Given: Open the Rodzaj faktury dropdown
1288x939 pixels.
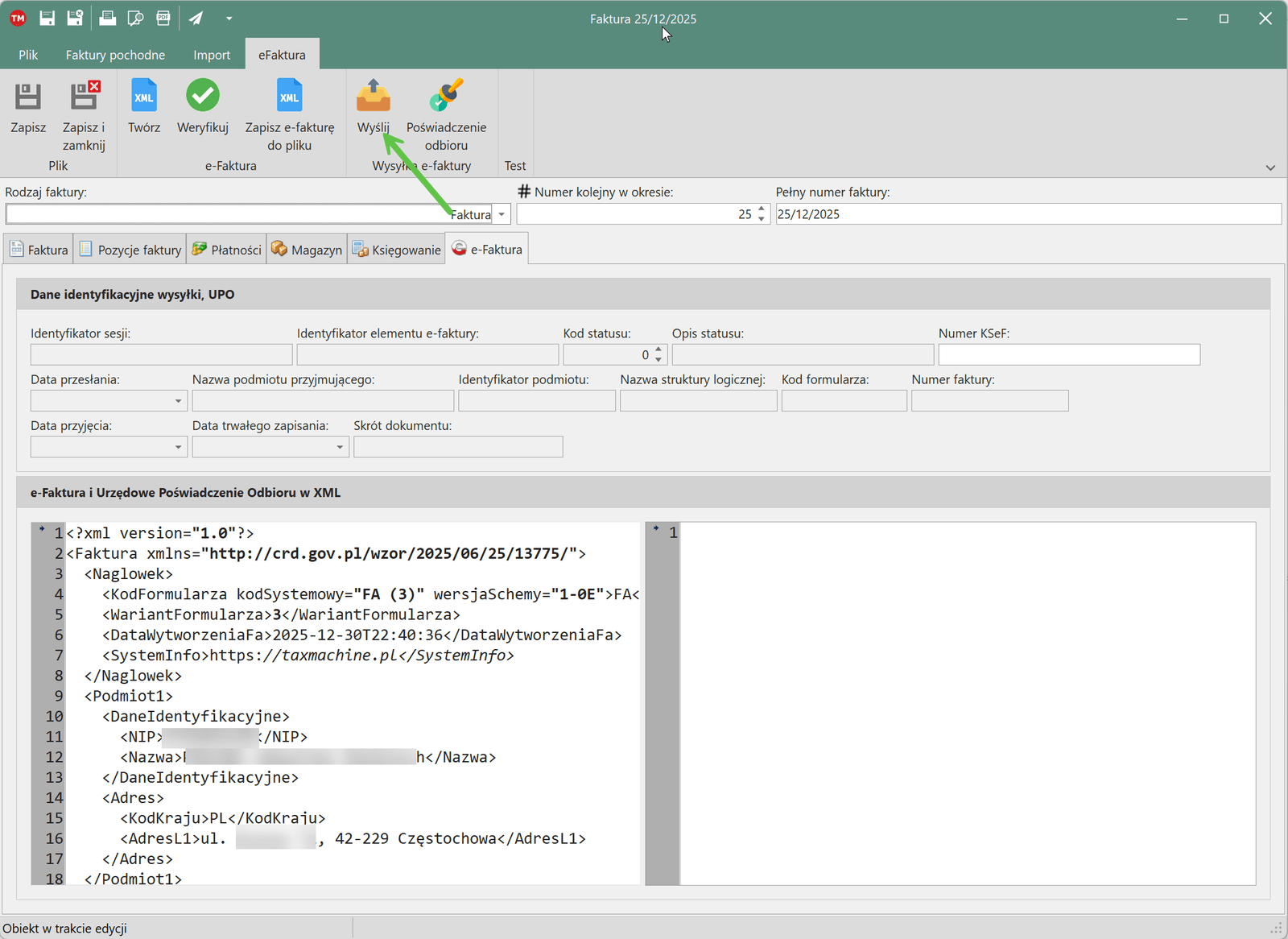Looking at the screenshot, I should point(502,214).
